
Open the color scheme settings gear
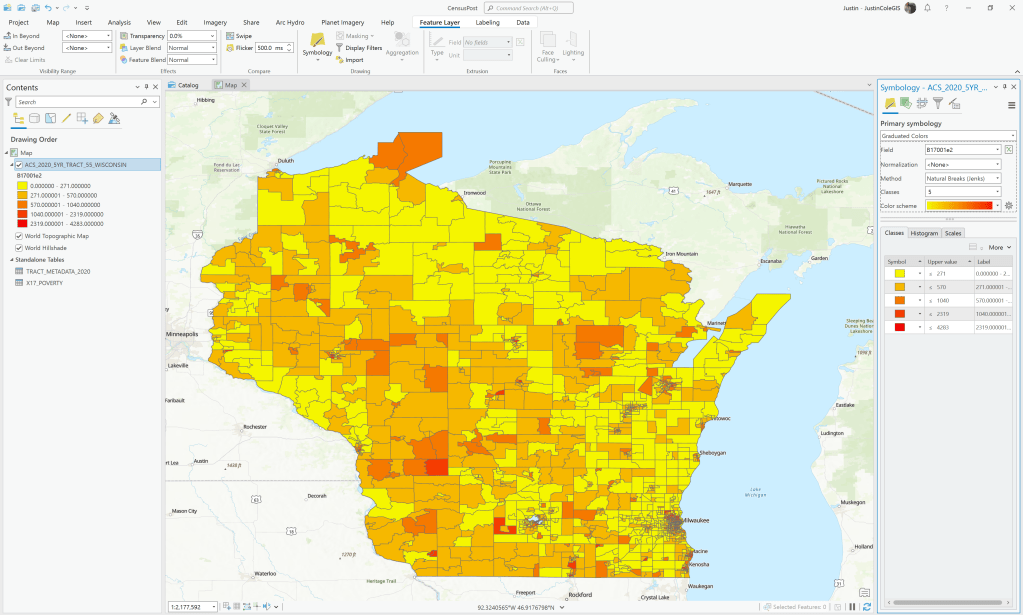click(1009, 205)
